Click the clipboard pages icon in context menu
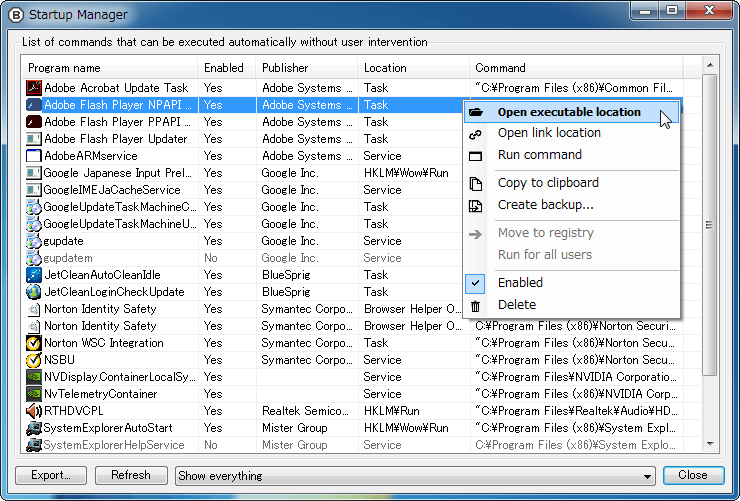 476,184
